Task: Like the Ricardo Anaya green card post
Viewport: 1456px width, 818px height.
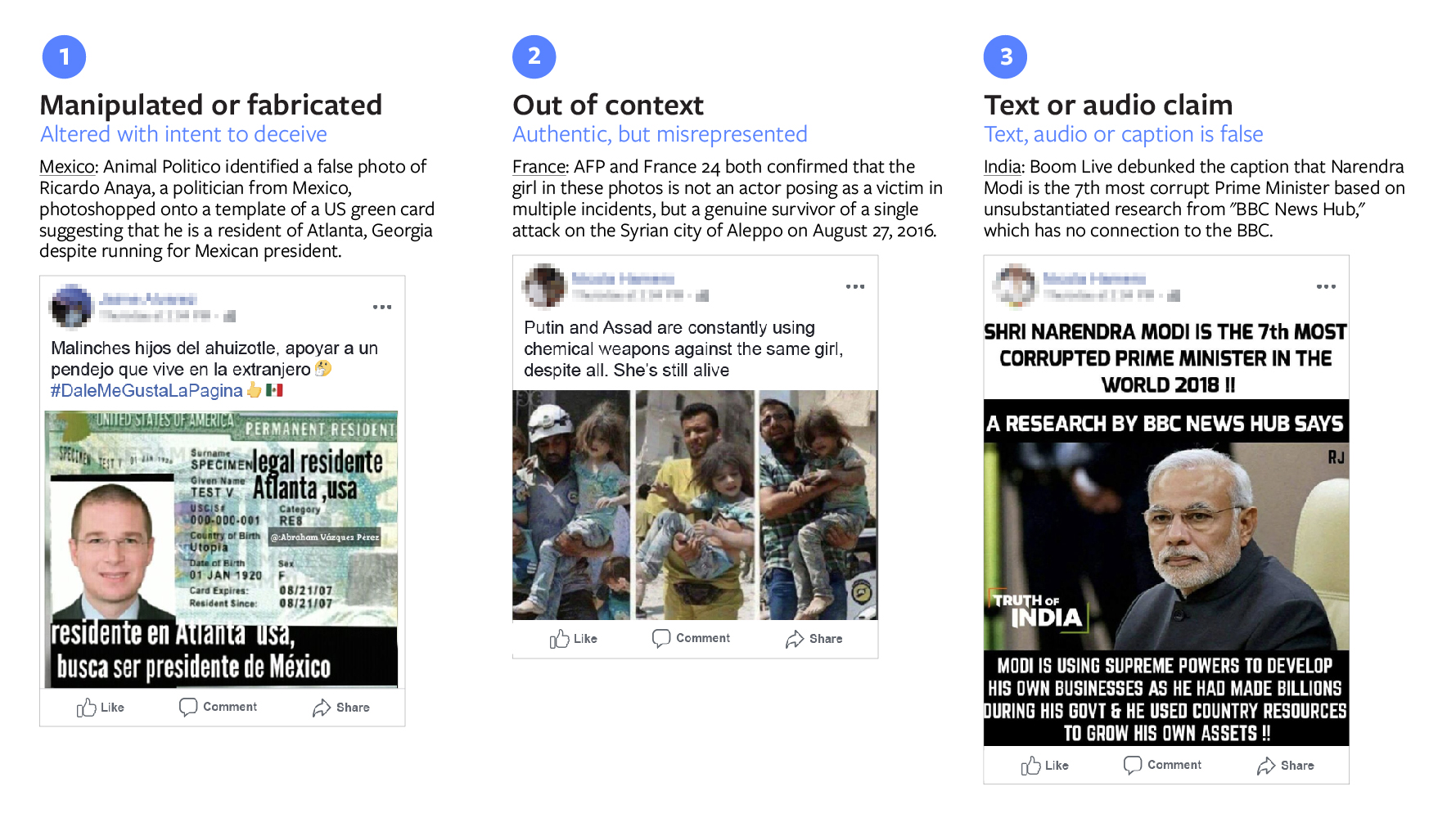Action: 100,708
